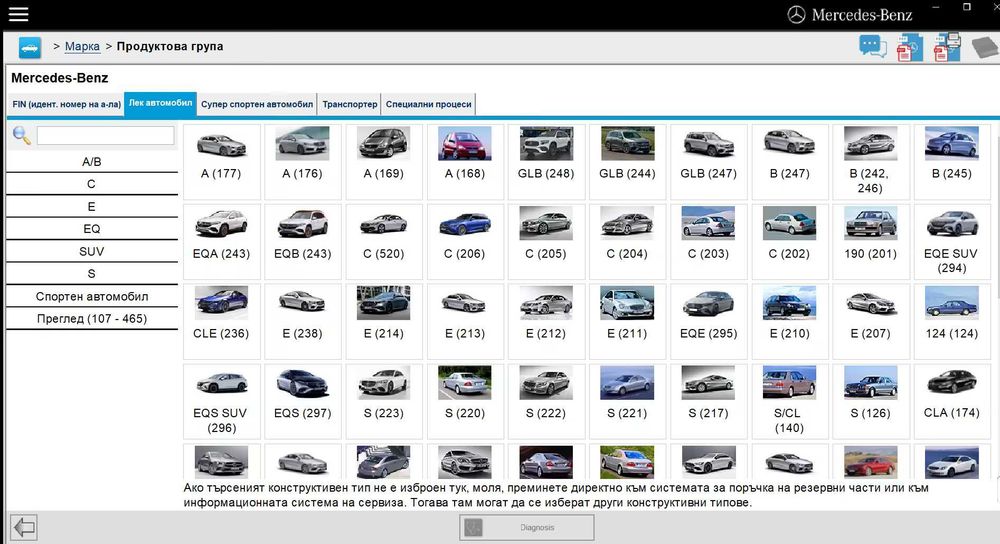Select the E (207) model

[871, 321]
